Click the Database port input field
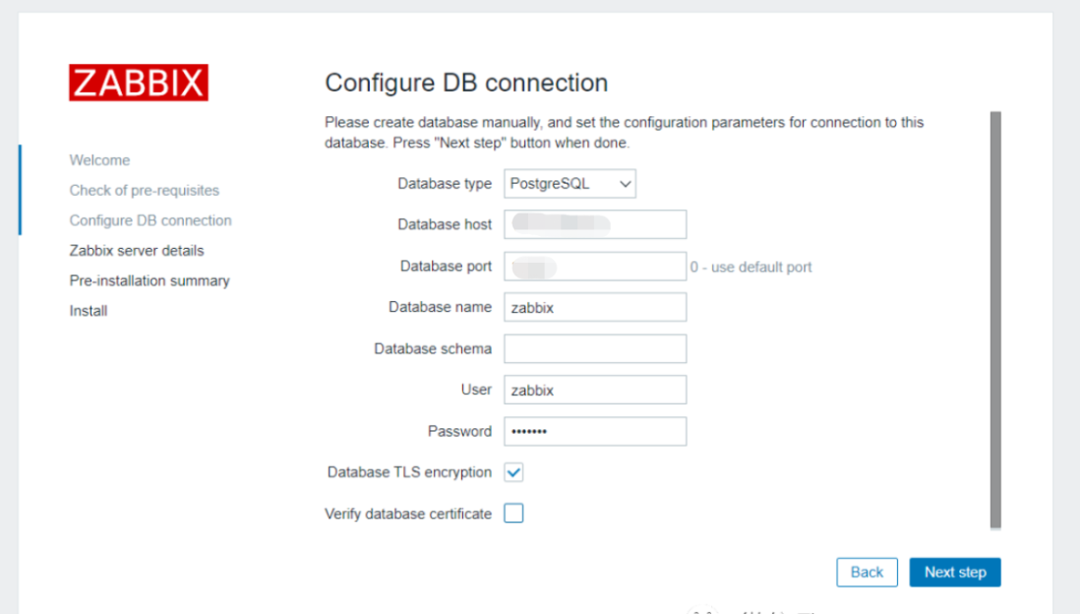The width and height of the screenshot is (1080, 614). pos(595,266)
